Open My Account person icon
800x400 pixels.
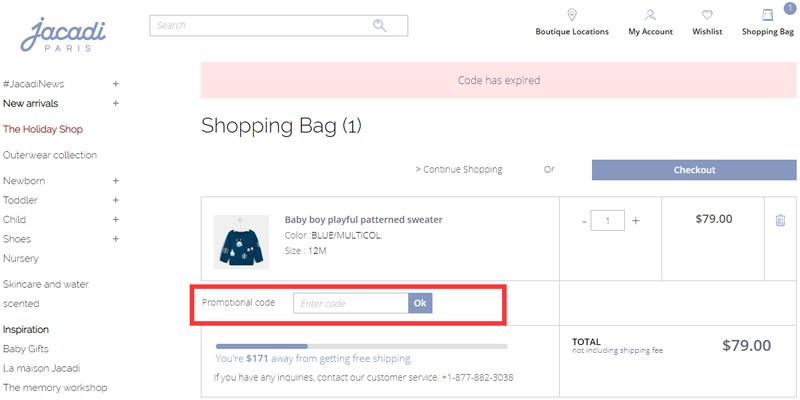(x=650, y=15)
